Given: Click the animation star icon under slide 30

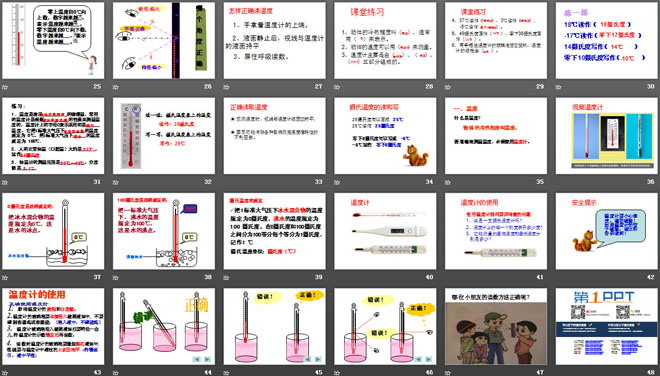Looking at the screenshot, I should [558, 87].
